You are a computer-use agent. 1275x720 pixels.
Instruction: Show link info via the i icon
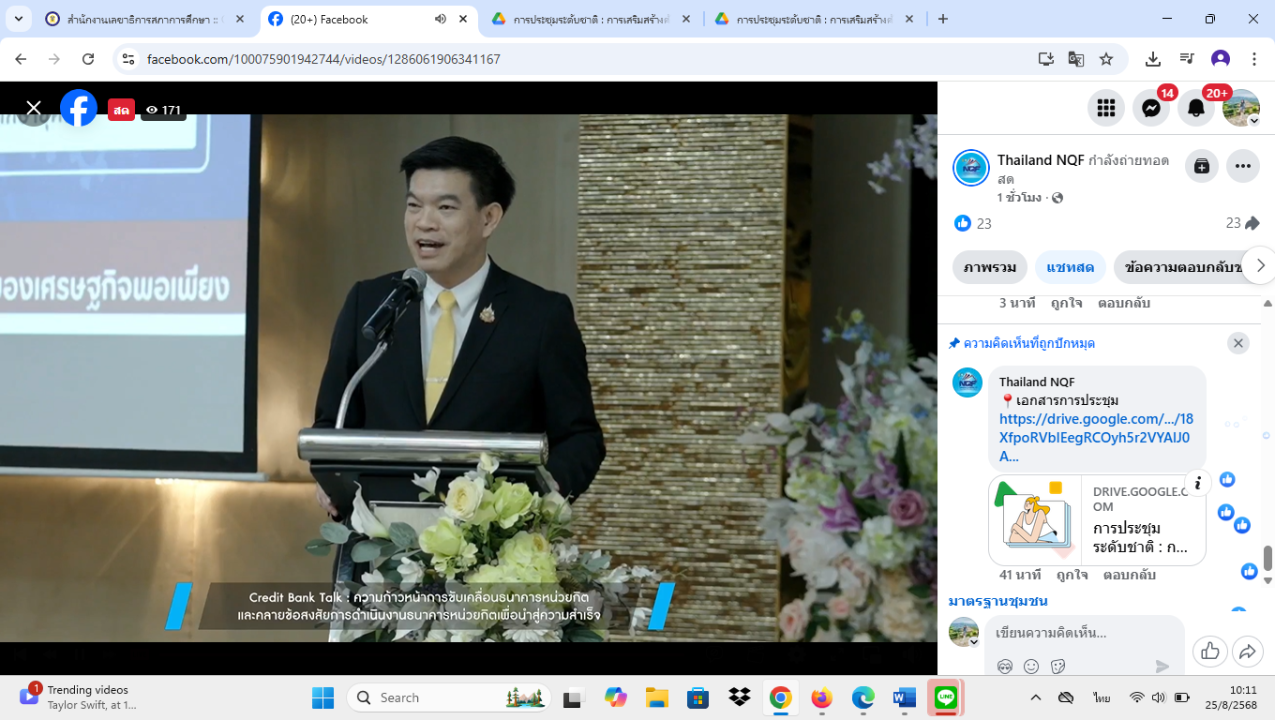(x=1197, y=483)
